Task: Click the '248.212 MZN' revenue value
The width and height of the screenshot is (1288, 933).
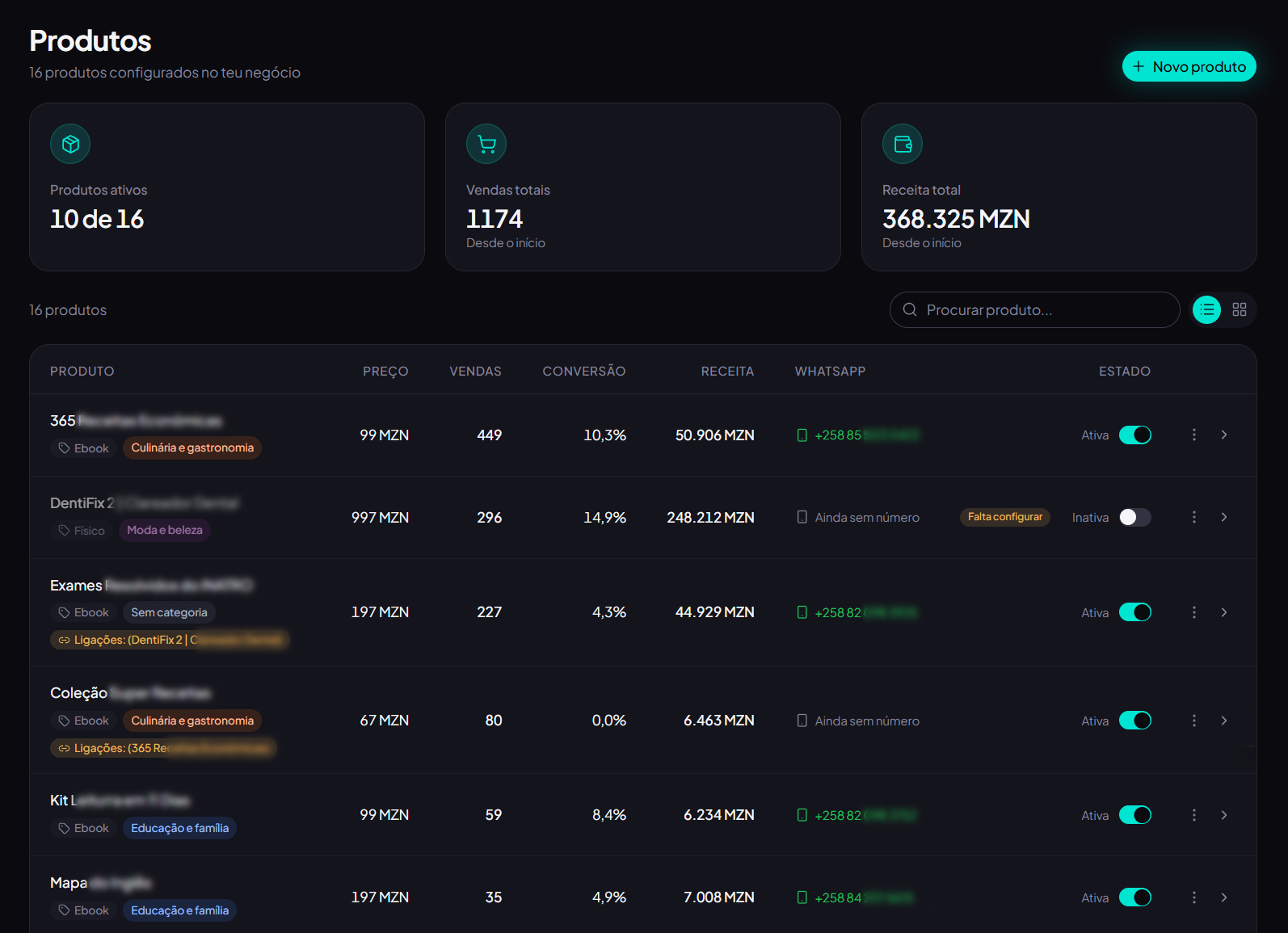Action: (x=710, y=517)
